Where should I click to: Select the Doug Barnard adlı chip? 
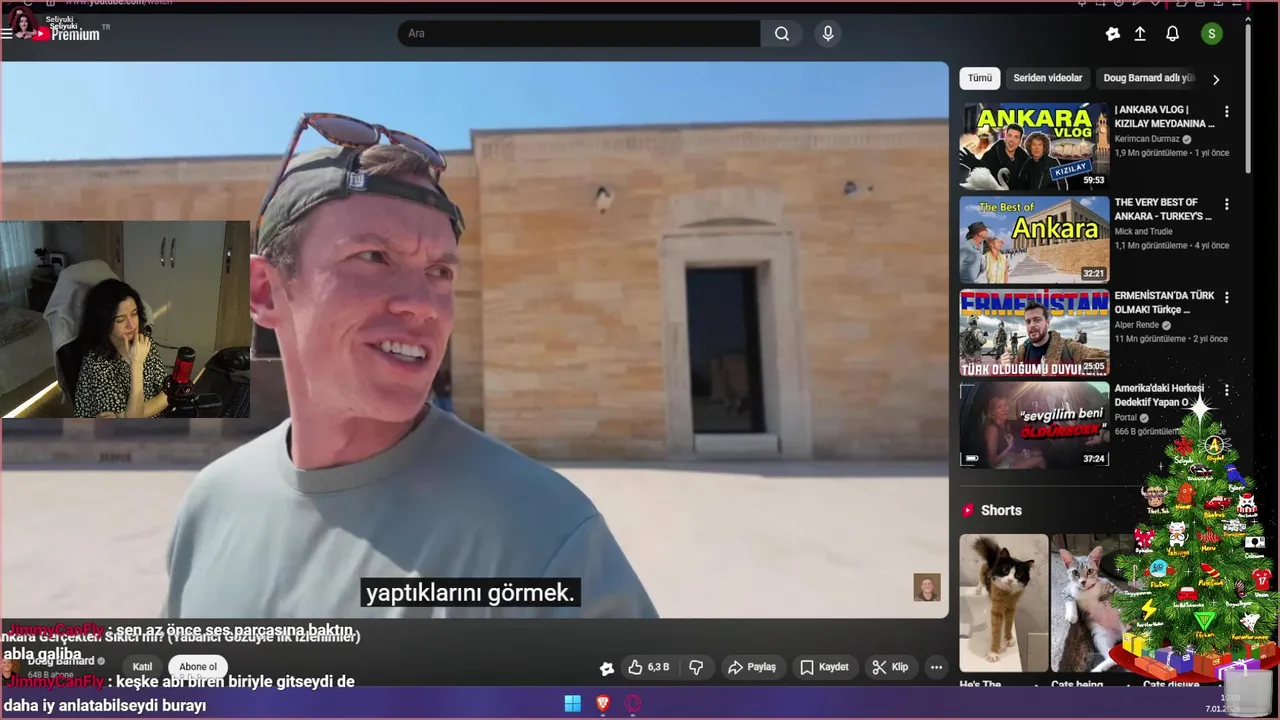1148,78
